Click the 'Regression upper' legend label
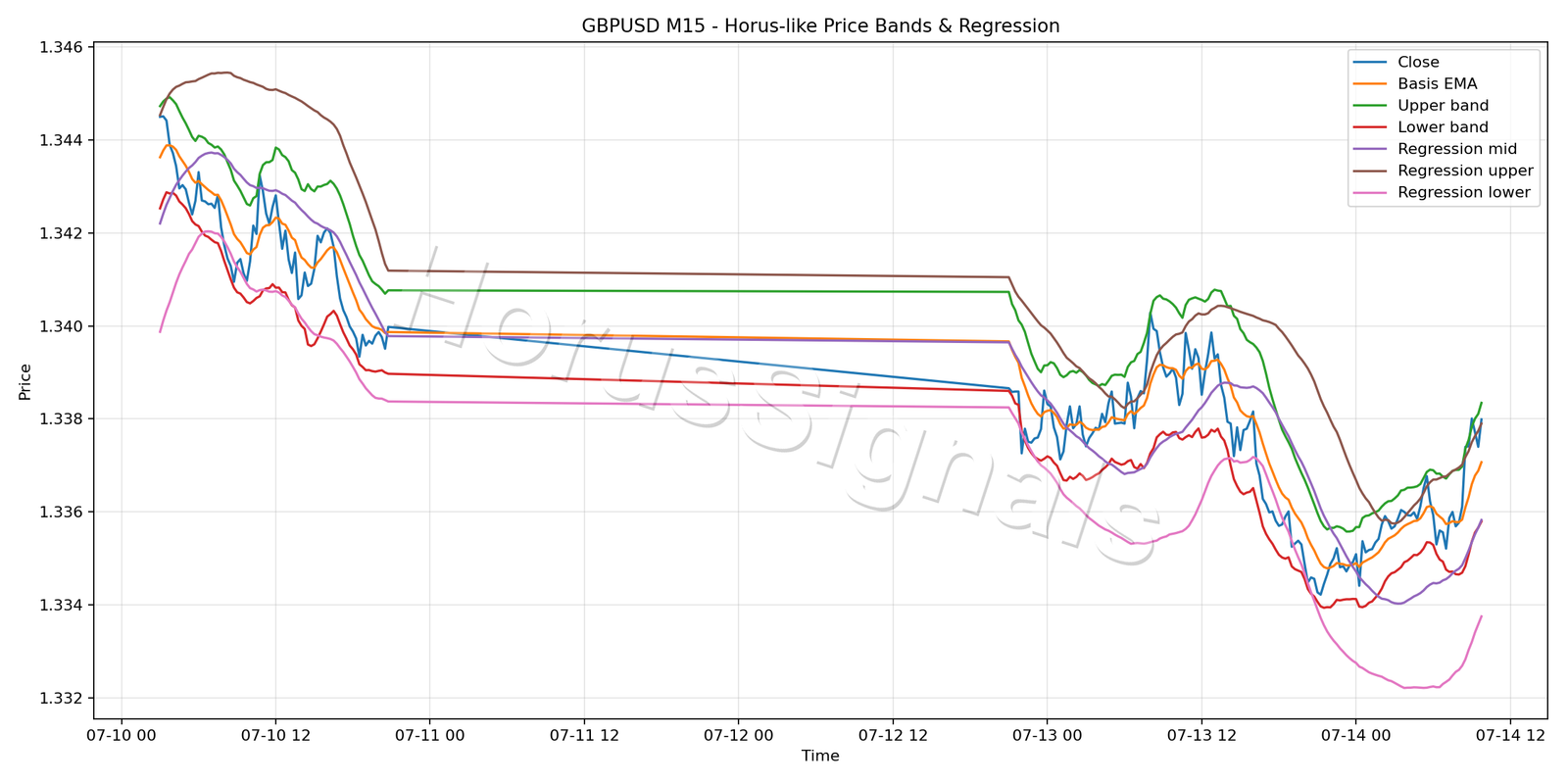This screenshot has height=784, width=1568. click(1465, 171)
